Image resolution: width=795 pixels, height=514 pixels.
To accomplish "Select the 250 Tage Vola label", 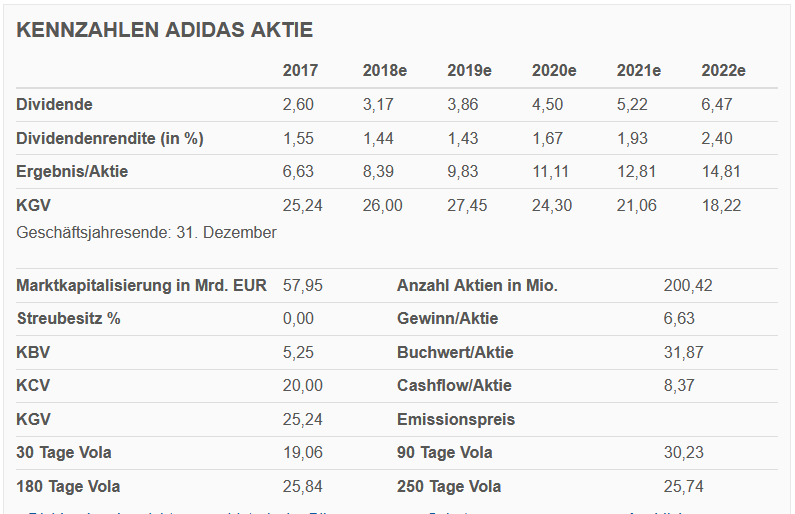I will coord(449,486).
